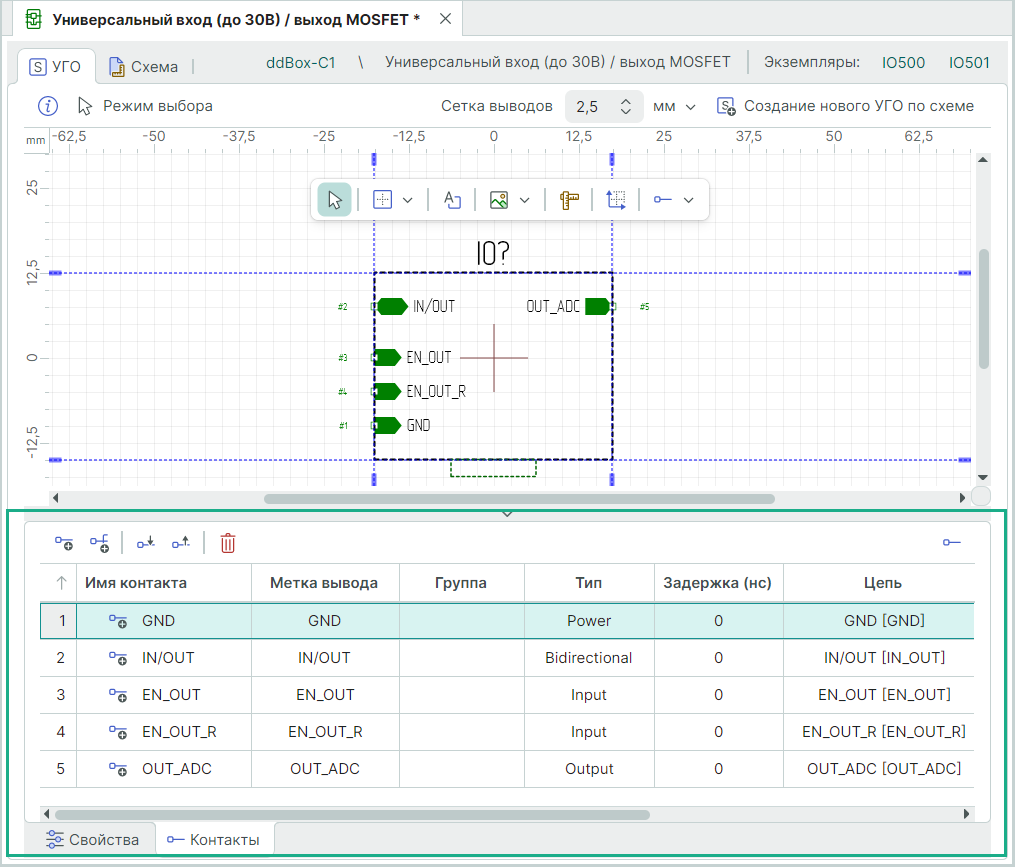This screenshot has height=867, width=1015.
Task: Click Создание нового УГО по схеме
Action: (846, 106)
